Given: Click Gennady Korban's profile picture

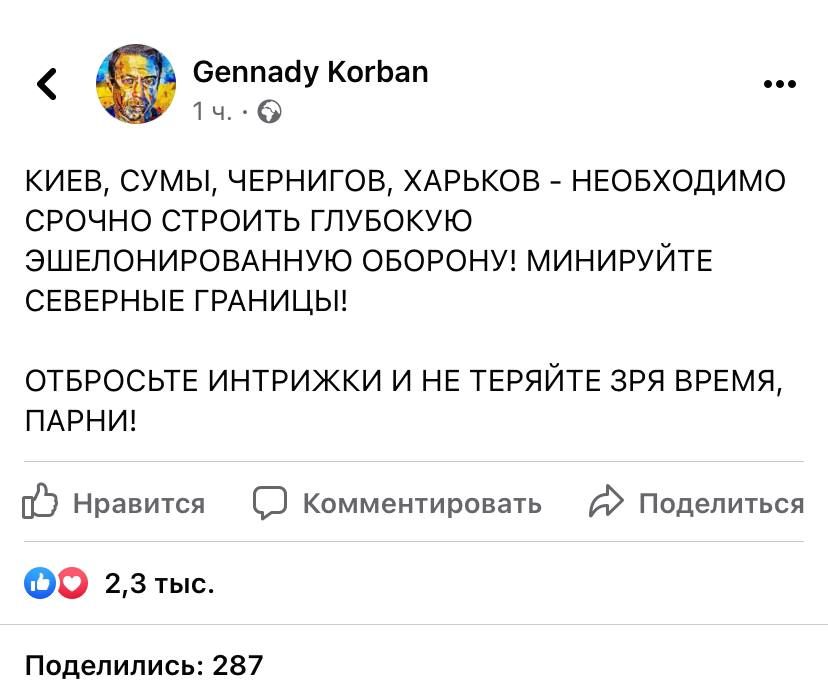Looking at the screenshot, I should [135, 84].
